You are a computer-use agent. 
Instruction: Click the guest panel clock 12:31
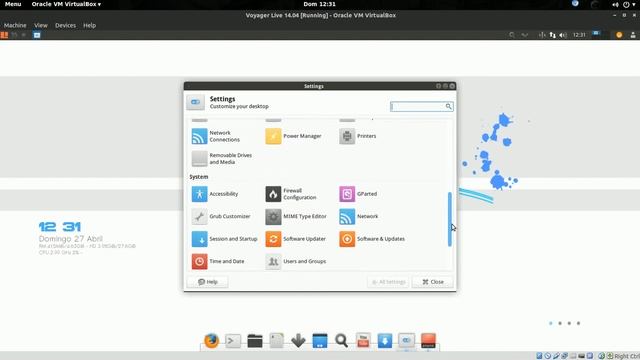tap(579, 35)
